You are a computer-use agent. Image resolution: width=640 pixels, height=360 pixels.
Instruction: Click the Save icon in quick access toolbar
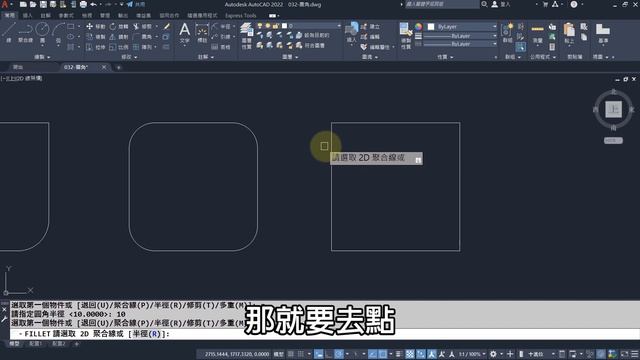(43, 4)
